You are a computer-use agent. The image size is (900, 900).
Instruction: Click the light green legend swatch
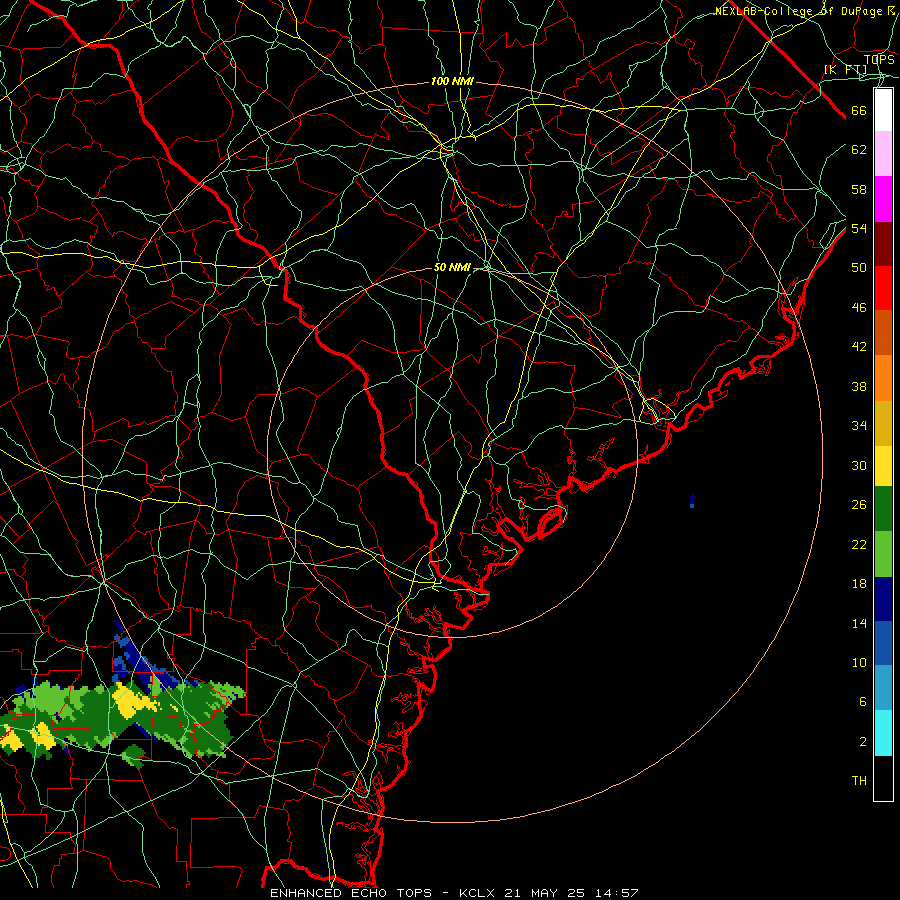[x=883, y=554]
